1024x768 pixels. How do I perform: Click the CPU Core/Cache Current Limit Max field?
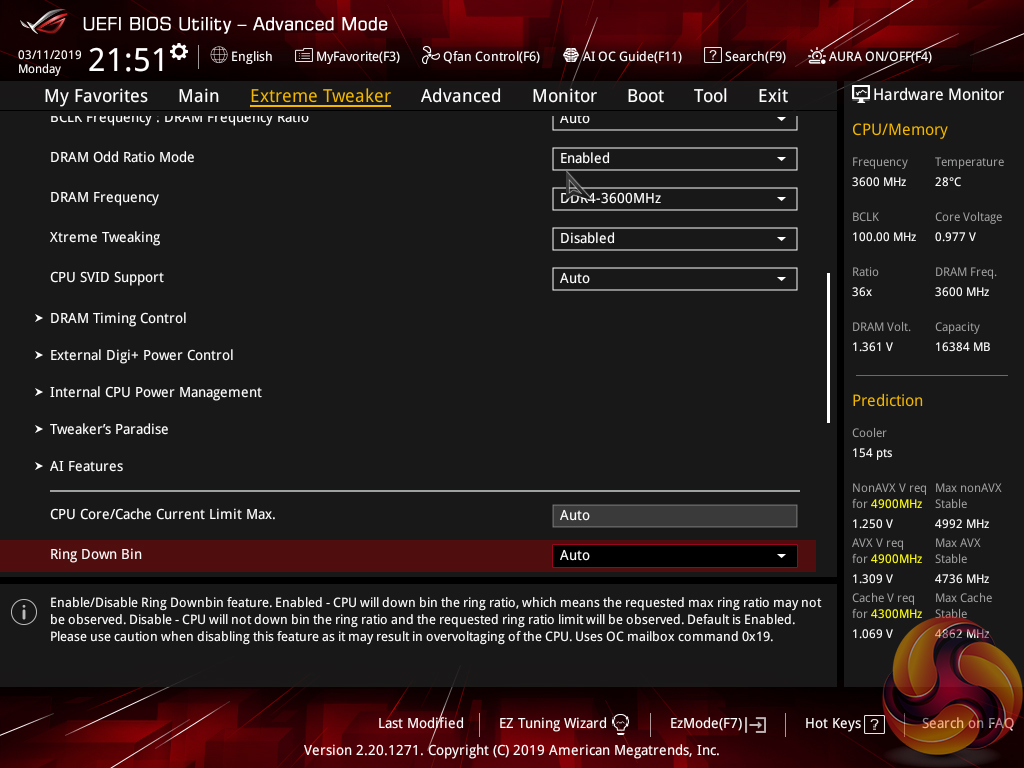[x=674, y=515]
